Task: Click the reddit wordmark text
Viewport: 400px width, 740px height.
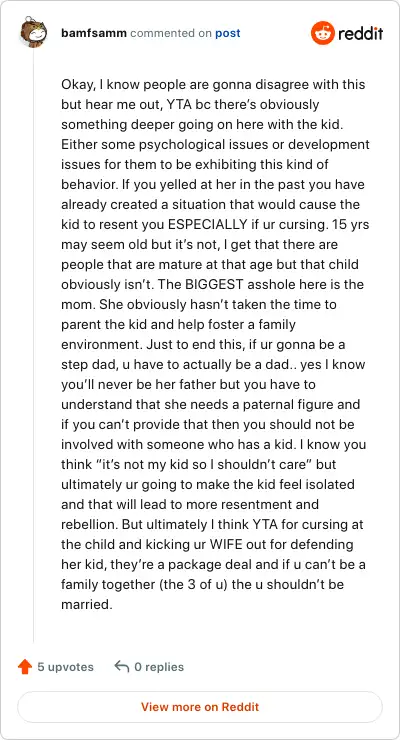Action: pyautogui.click(x=361, y=34)
